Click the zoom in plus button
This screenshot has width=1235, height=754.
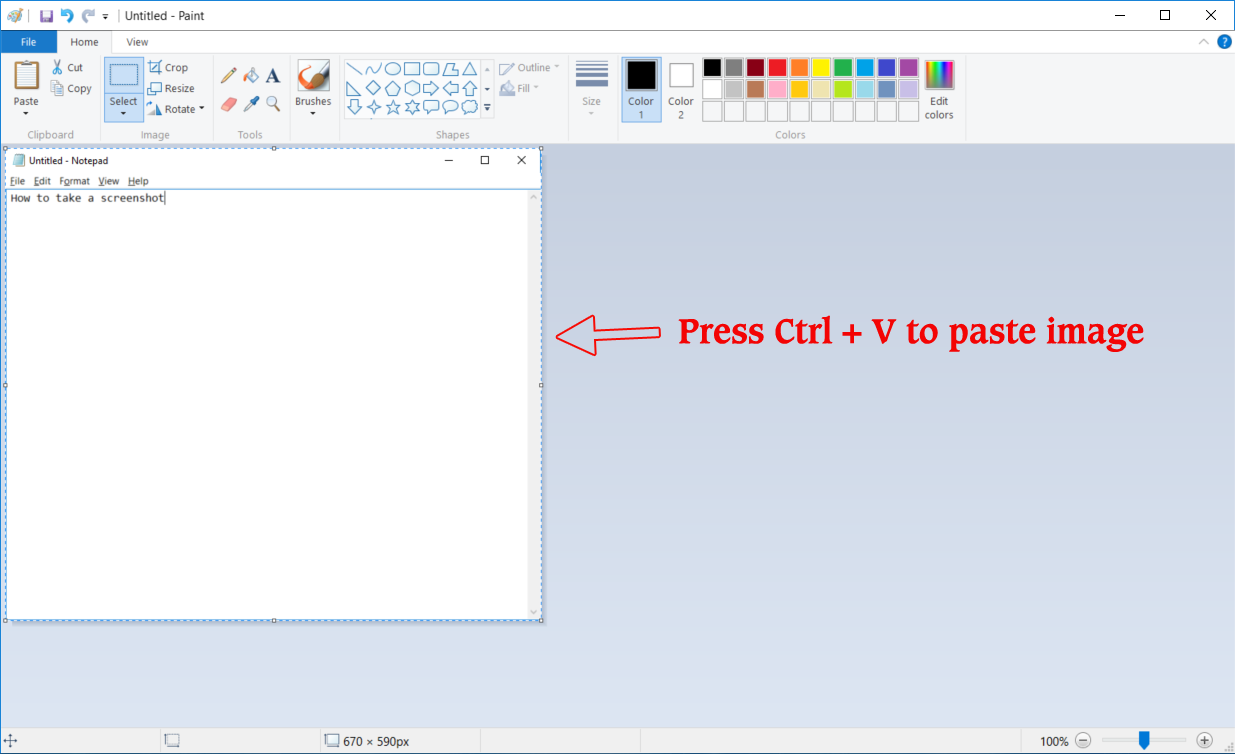click(1204, 741)
